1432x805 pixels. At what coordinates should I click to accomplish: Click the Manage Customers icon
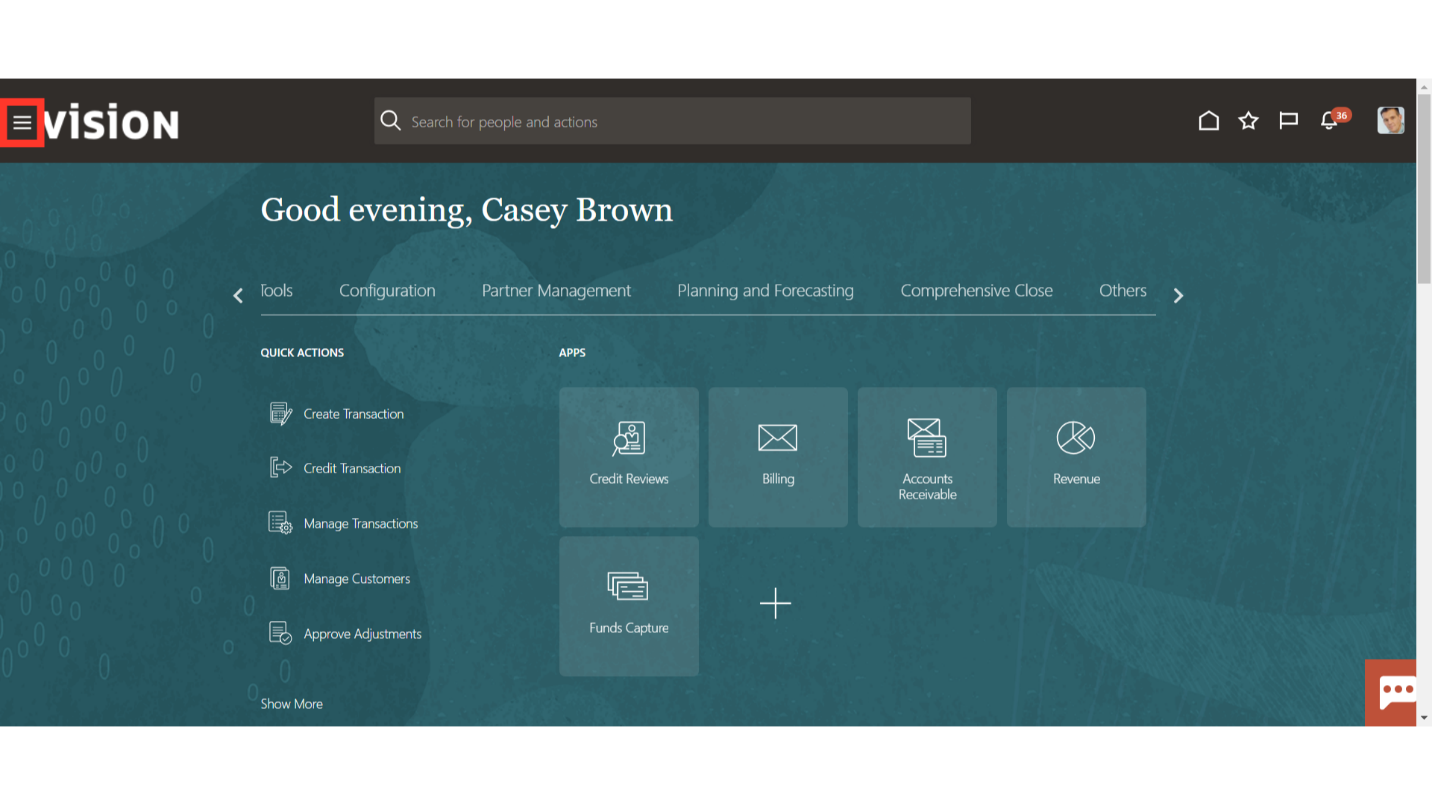tap(281, 578)
